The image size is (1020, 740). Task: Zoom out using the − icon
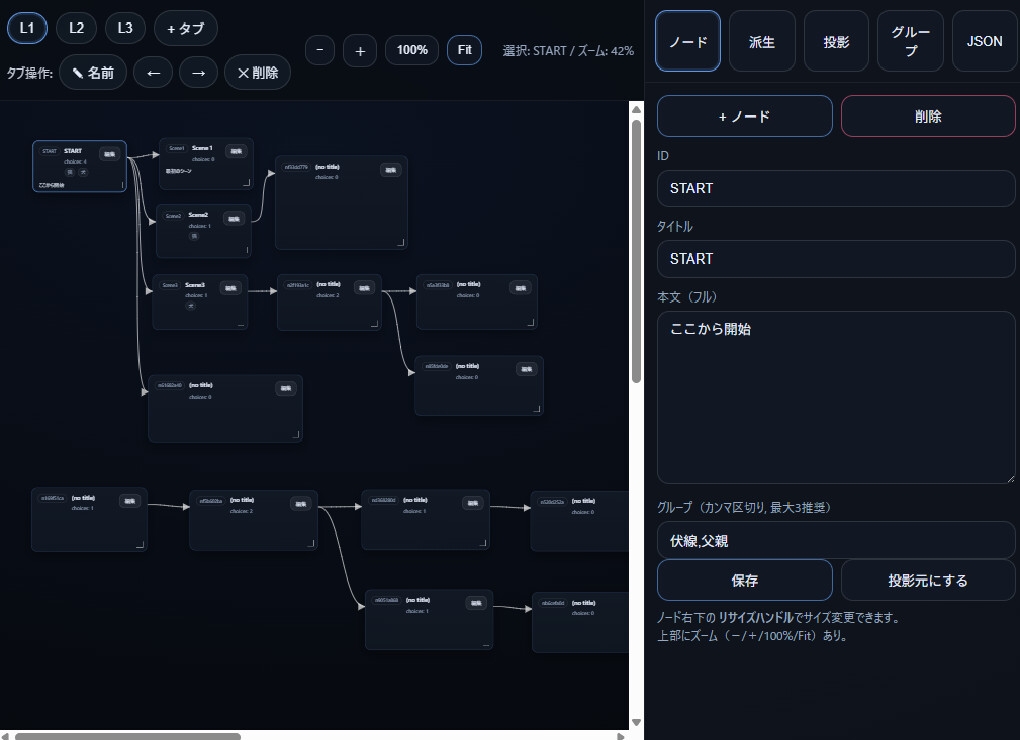(319, 50)
